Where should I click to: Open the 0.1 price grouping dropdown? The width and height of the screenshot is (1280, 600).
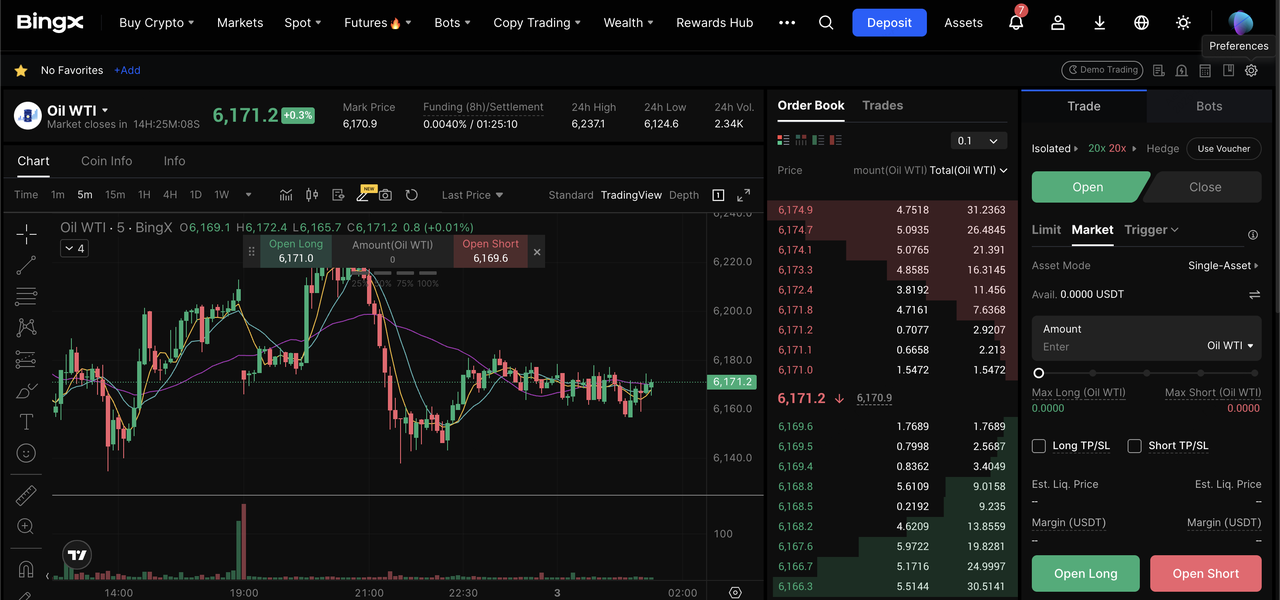[x=978, y=141]
